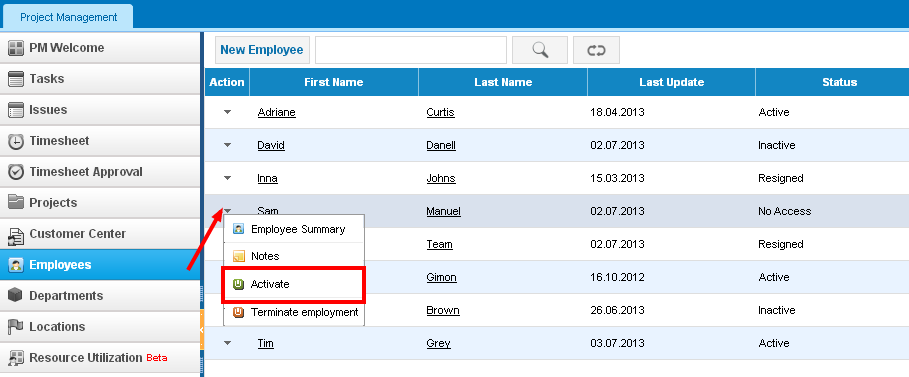The height and width of the screenshot is (377, 909).
Task: Click the reset search loop icon
Action: pyautogui.click(x=596, y=50)
